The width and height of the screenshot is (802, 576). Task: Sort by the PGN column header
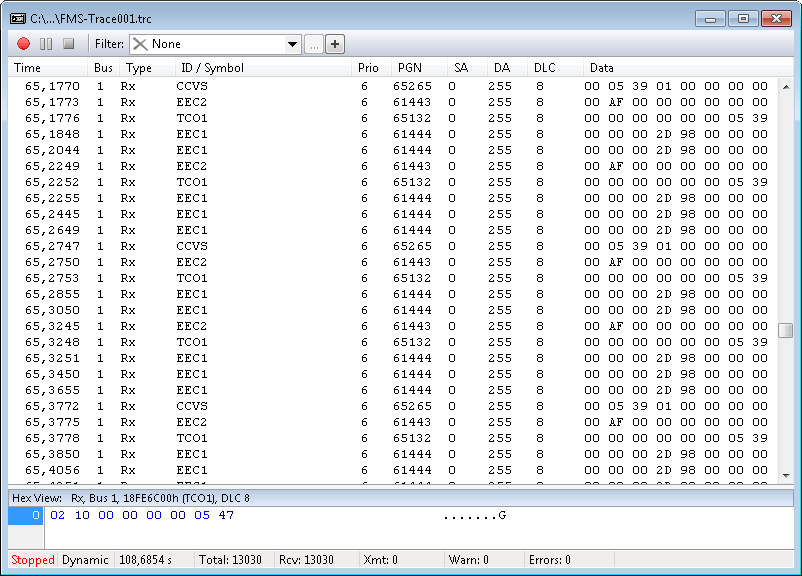419,68
